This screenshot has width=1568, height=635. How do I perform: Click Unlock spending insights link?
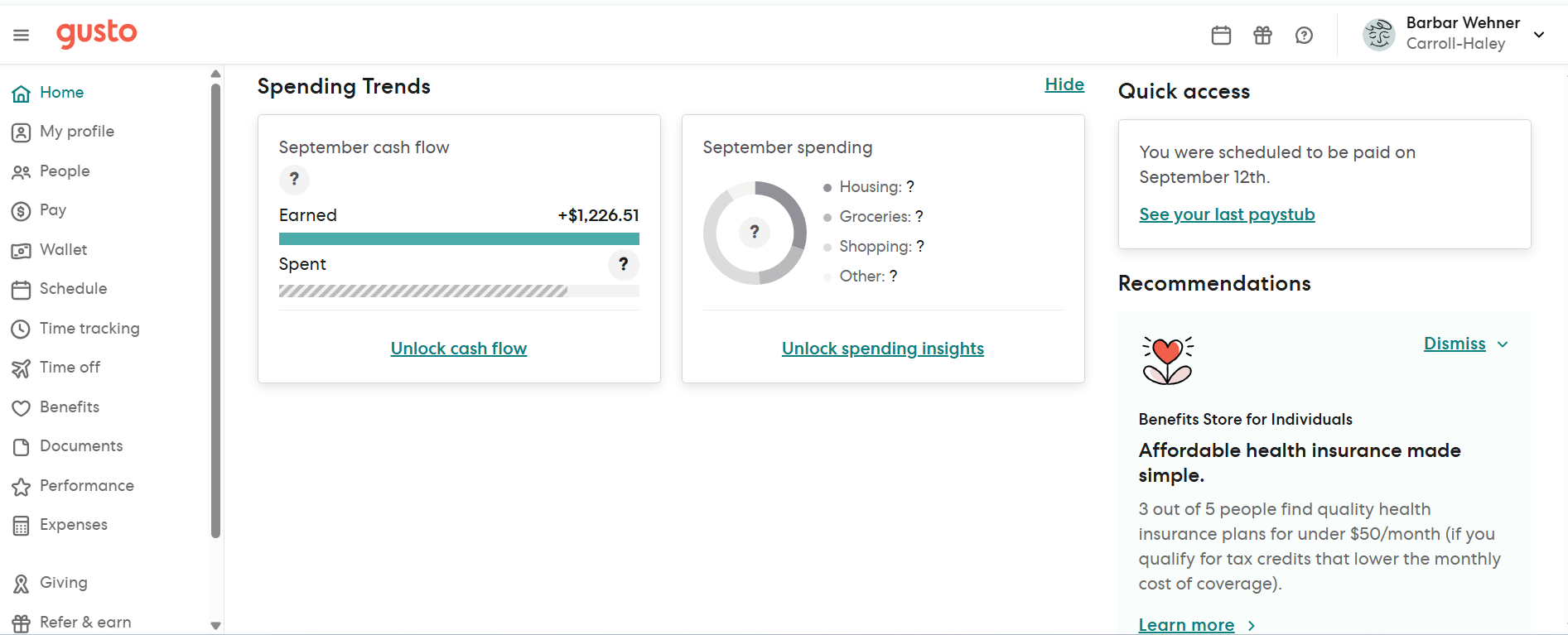[x=882, y=349]
